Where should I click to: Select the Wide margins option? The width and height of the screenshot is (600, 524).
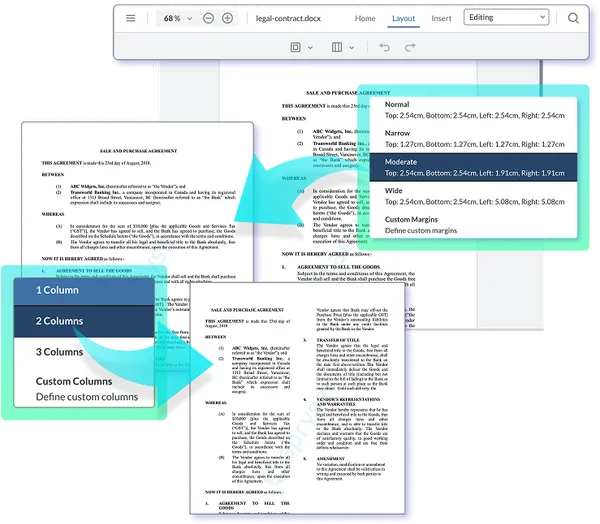coord(473,196)
